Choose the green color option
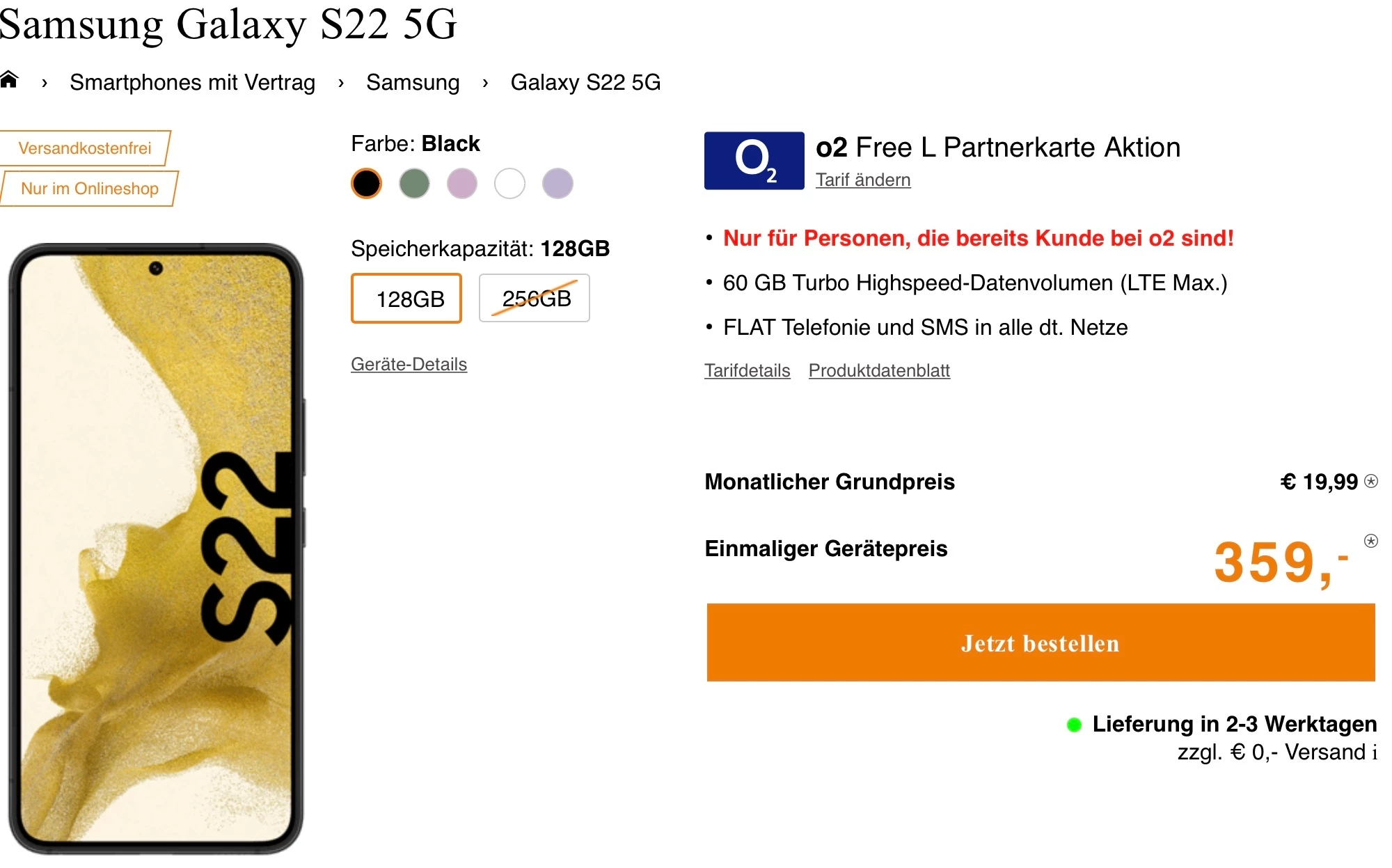Viewport: 1392px width, 868px height. [x=414, y=184]
